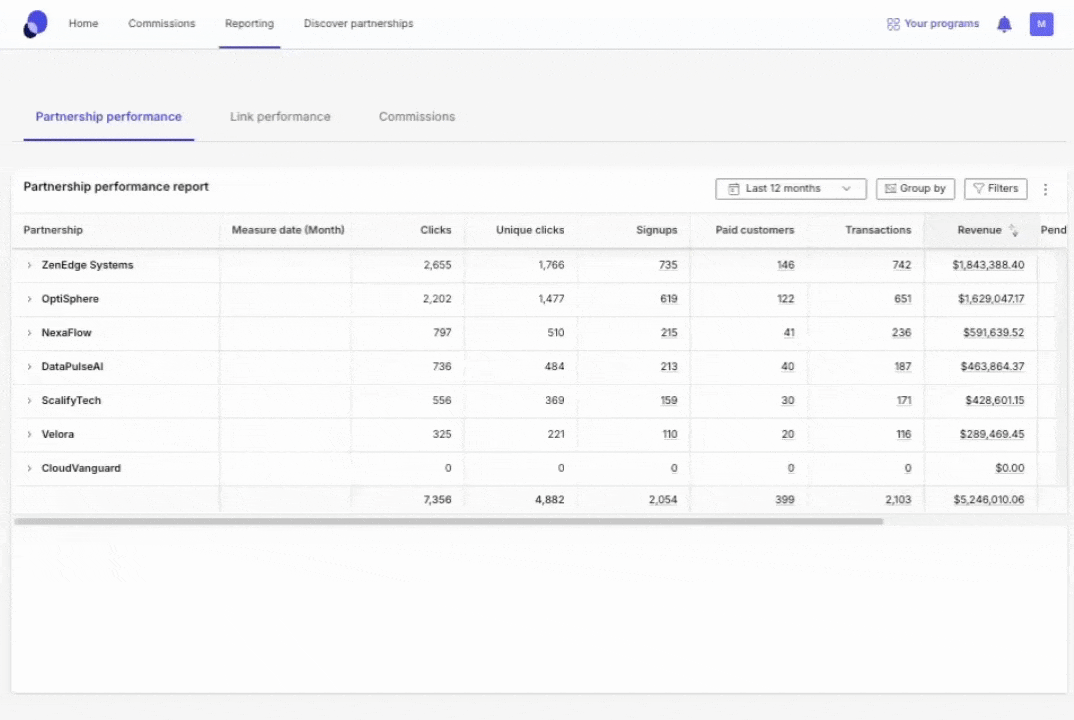Viewport: 1074px width, 720px height.
Task: Click ScalifyTech revenue $428,601.15
Action: (x=995, y=401)
